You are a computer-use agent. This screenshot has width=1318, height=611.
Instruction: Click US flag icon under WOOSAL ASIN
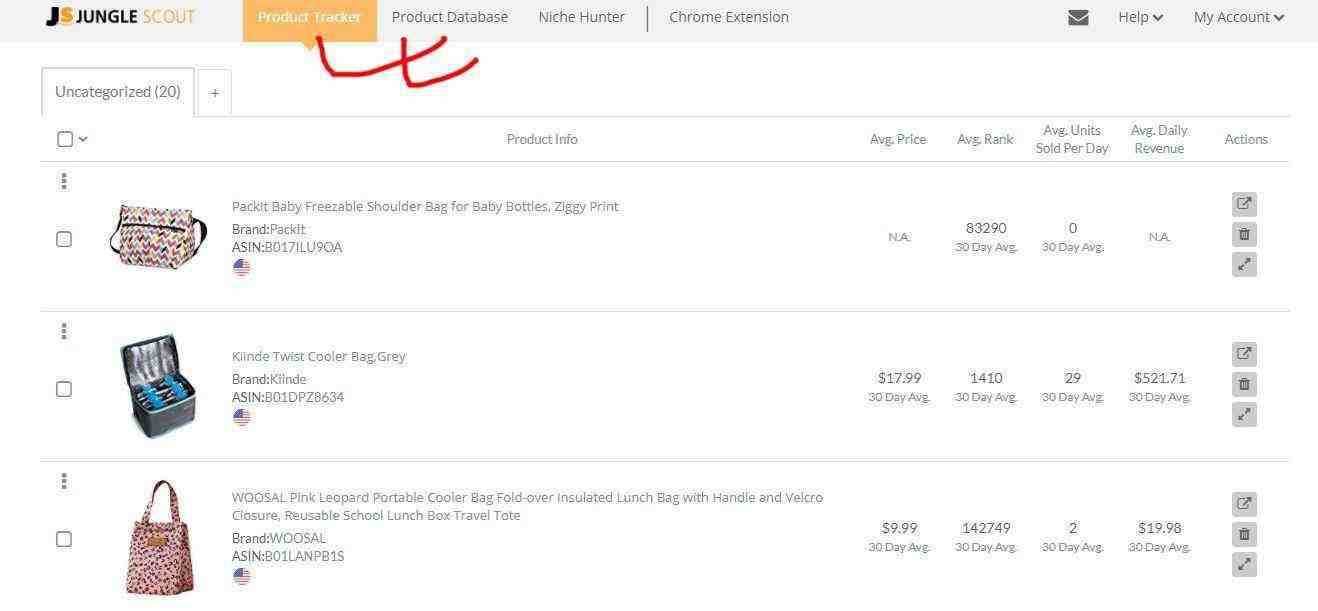pyautogui.click(x=241, y=576)
